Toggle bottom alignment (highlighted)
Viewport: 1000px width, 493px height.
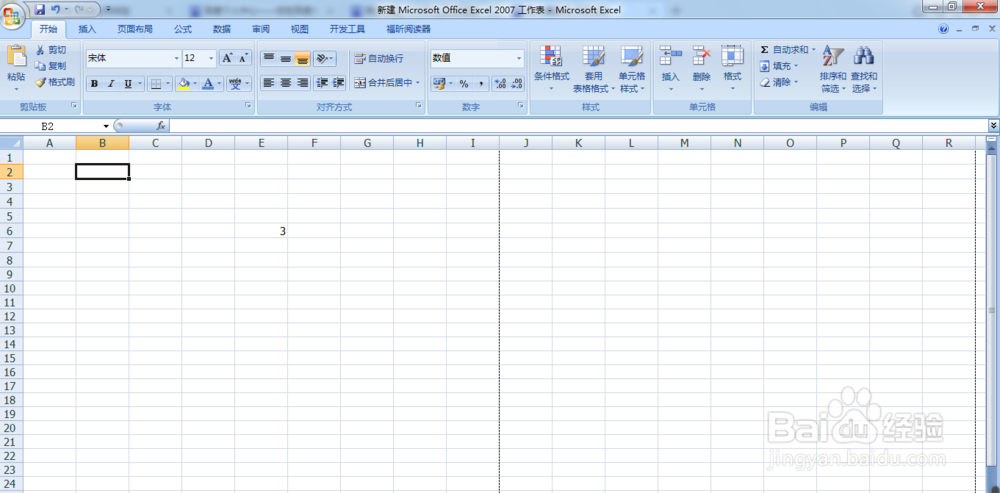[x=302, y=59]
